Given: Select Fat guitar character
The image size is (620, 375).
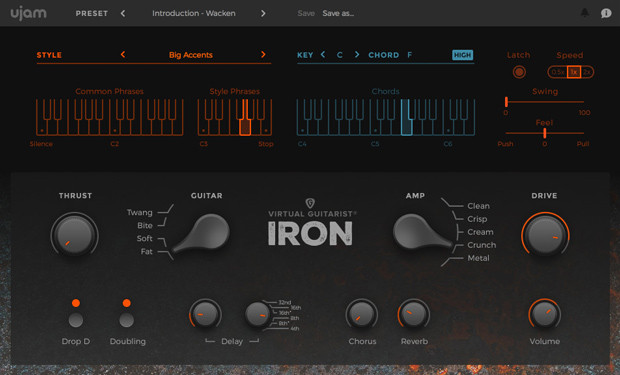Looking at the screenshot, I should [146, 252].
